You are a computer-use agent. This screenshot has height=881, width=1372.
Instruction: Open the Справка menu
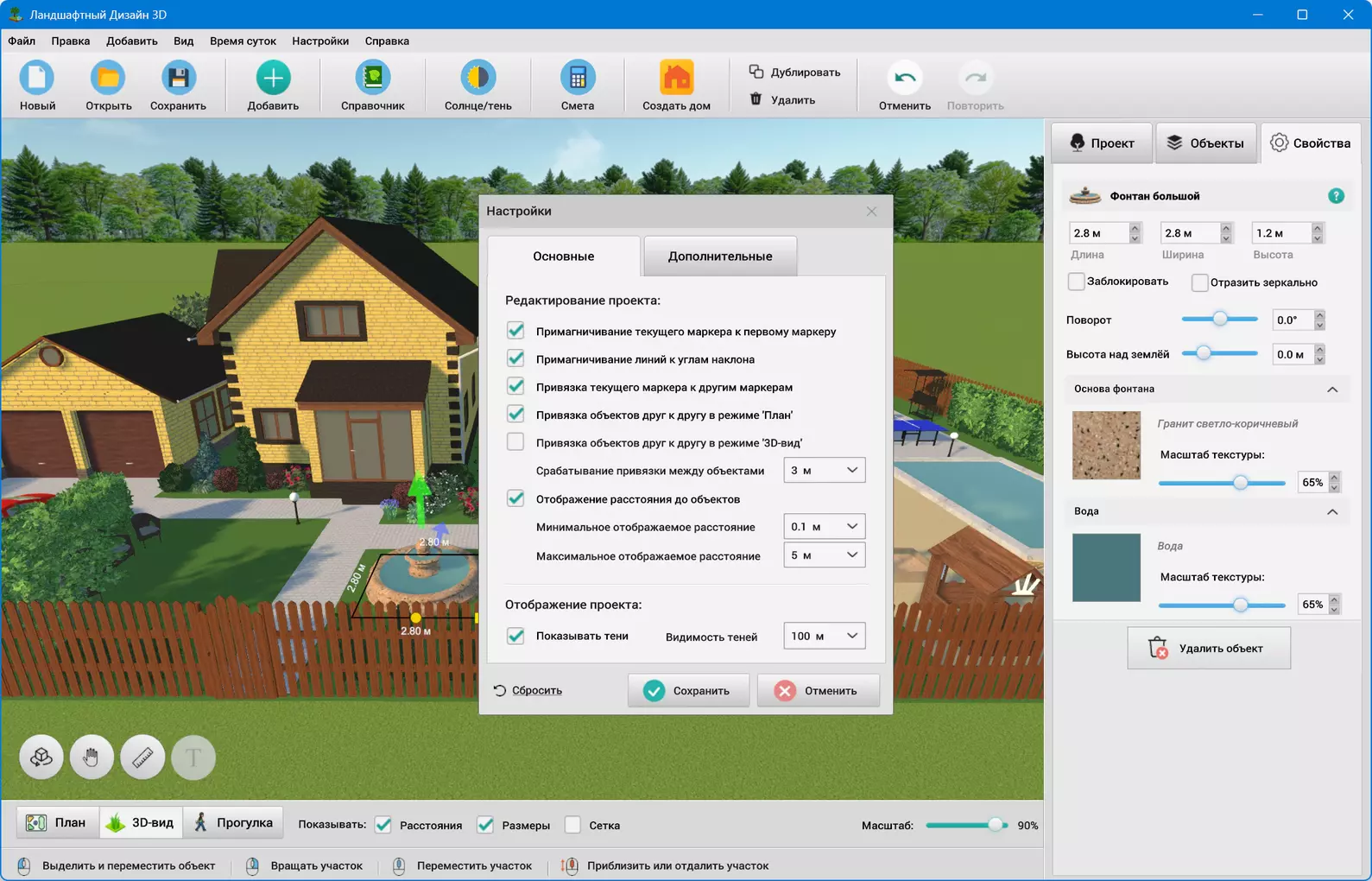pyautogui.click(x=387, y=41)
